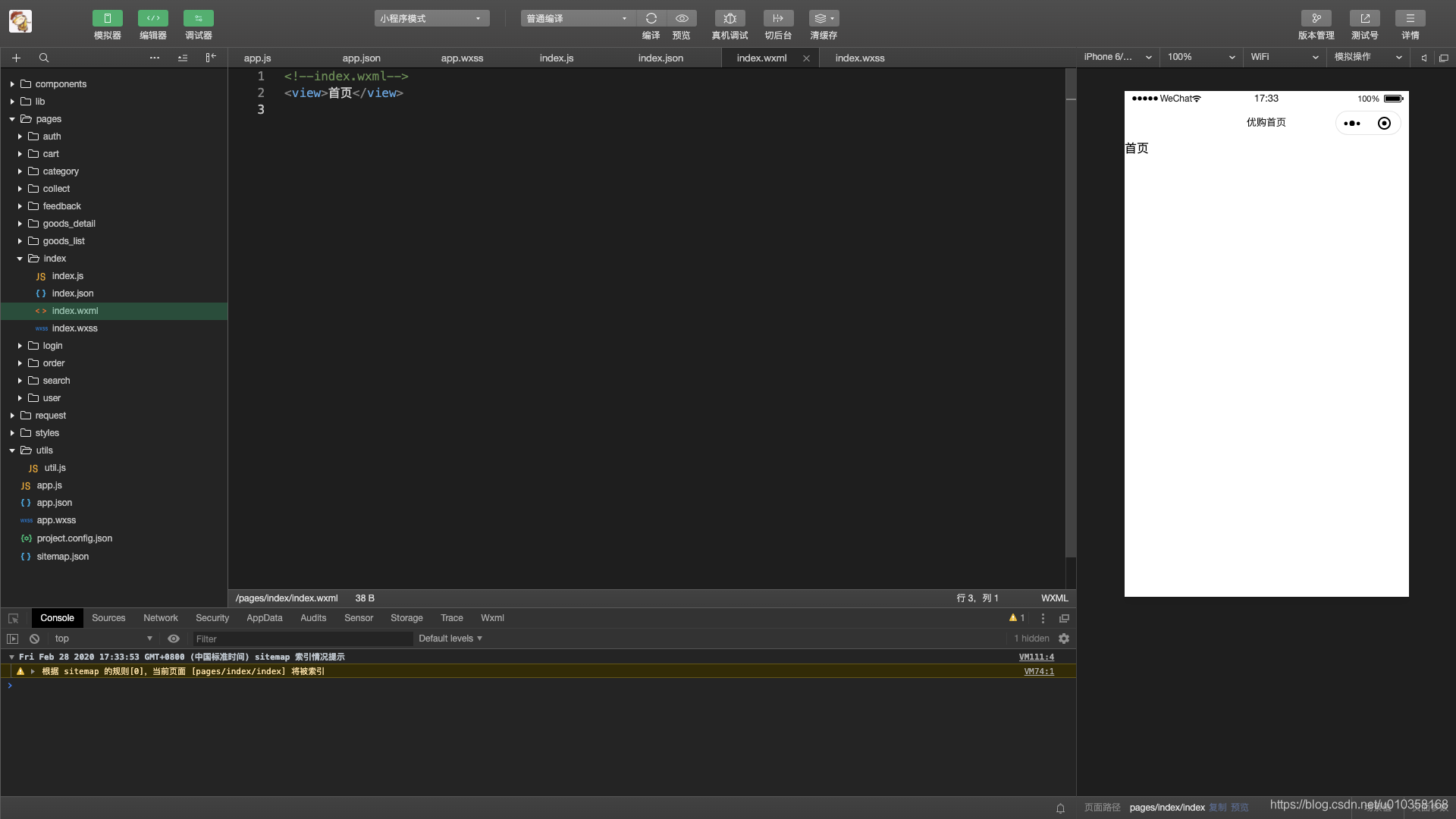Open the Default levels dropdown
Viewport: 1456px width, 819px height.
click(x=450, y=639)
